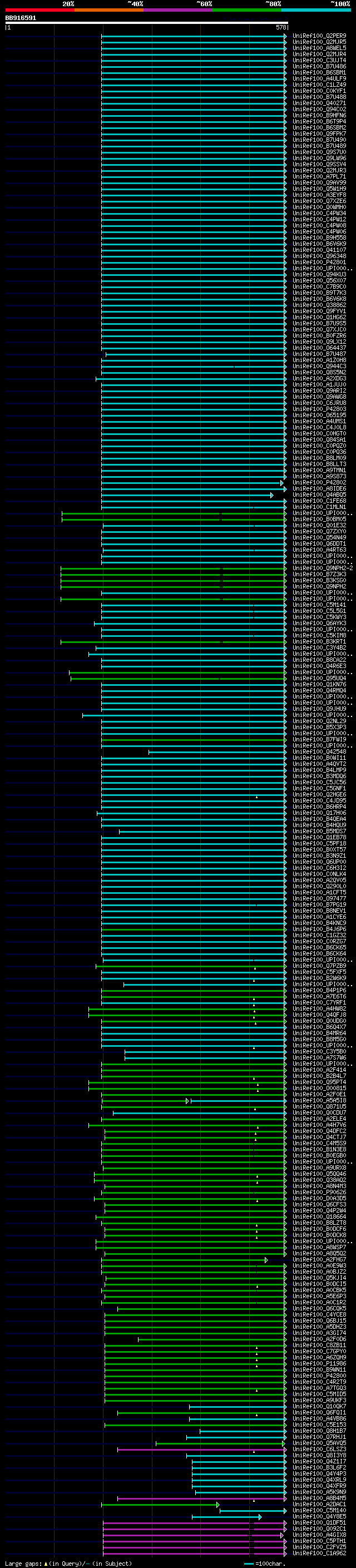Viewport: 356px width, 1568px height.
Task: Click the cyan ~100% legend segment
Action: [317, 11]
